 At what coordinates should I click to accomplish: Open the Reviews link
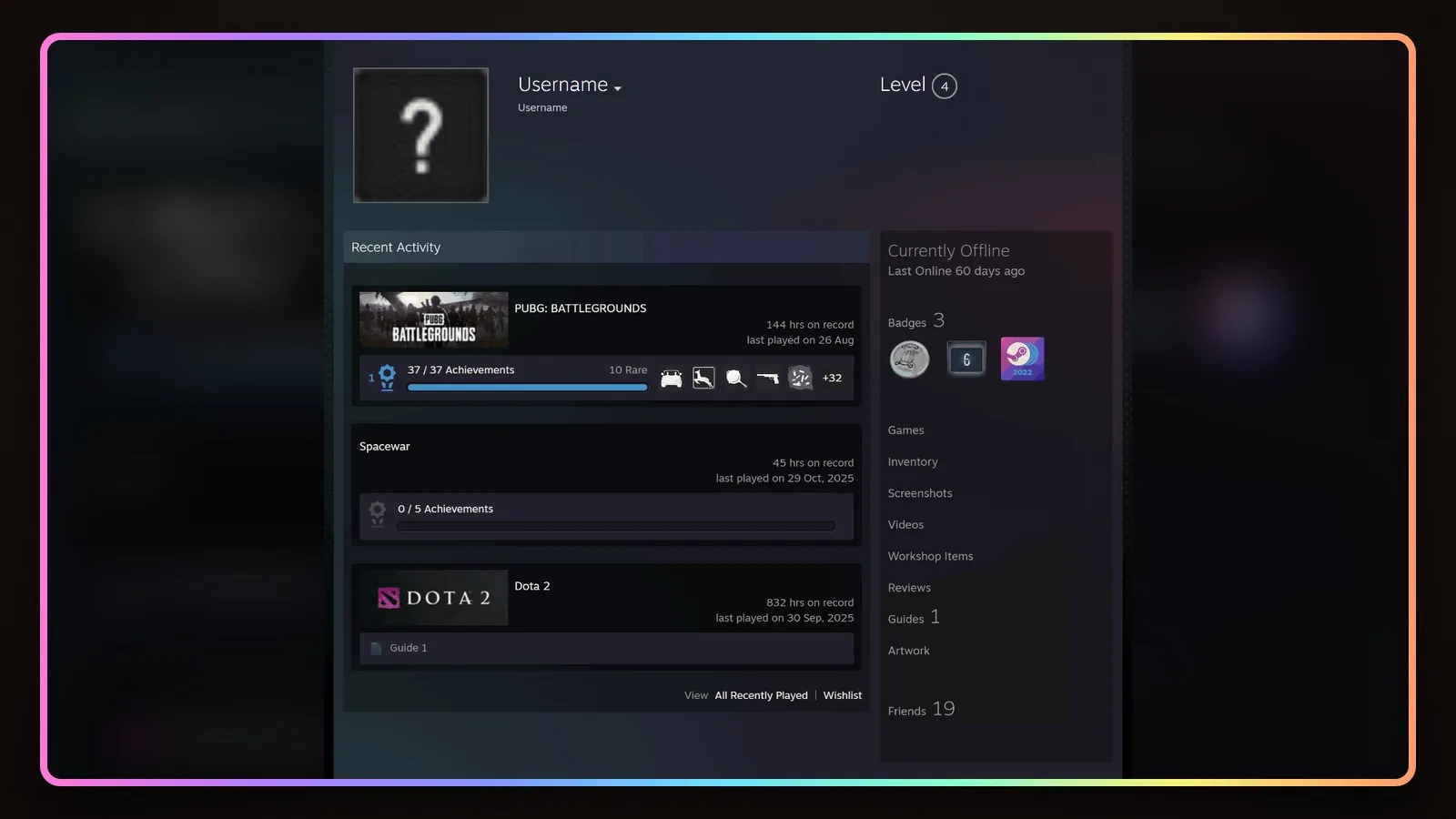tap(909, 588)
